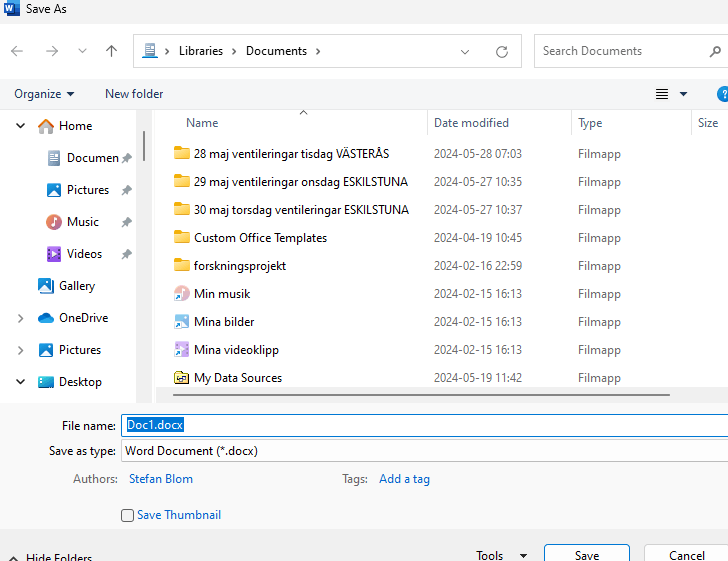
Task: Expand the lower Pictures tree node
Action: tap(20, 350)
